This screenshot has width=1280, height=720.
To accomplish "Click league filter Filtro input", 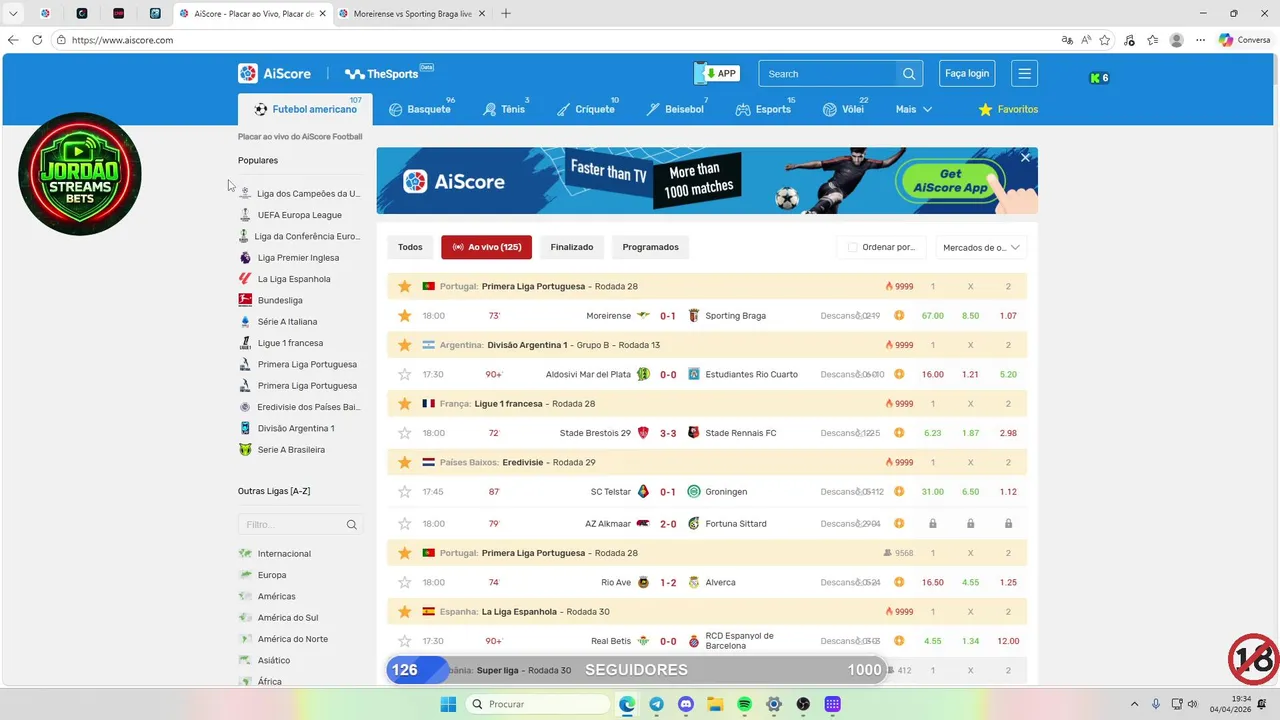I will coord(300,524).
